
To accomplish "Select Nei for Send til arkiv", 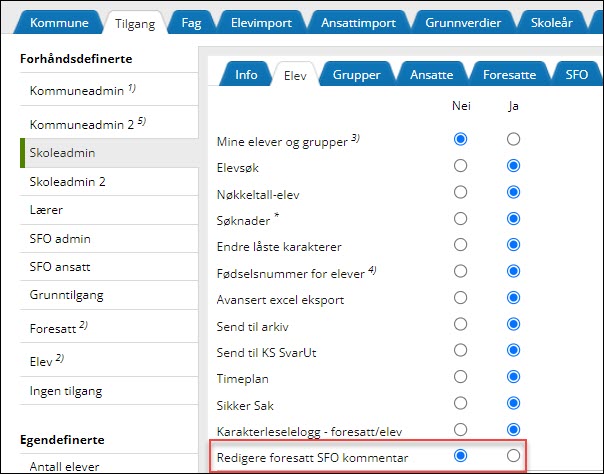I will (x=461, y=324).
